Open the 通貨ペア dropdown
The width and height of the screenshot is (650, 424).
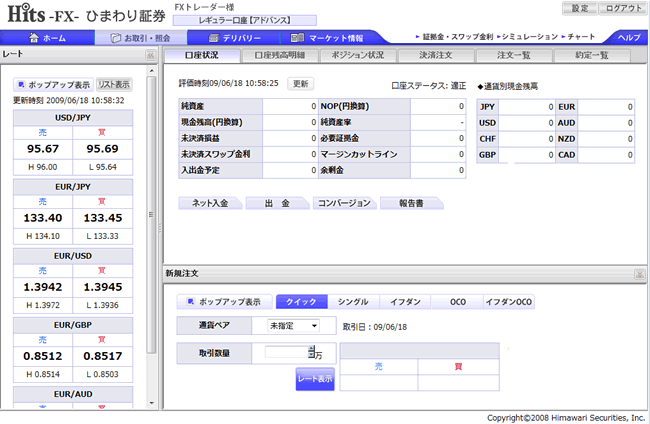coord(293,326)
